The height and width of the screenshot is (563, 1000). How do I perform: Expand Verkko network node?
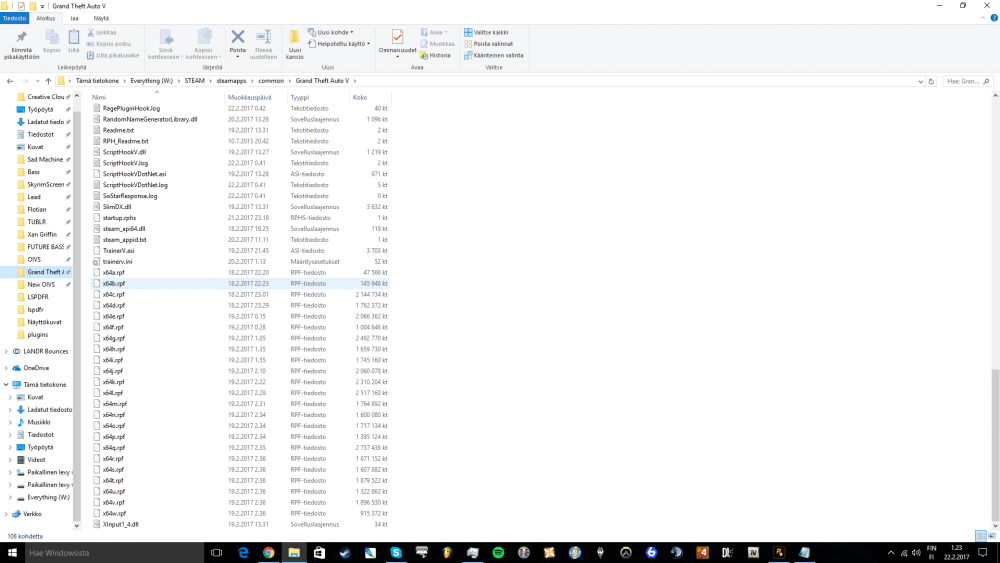pos(6,514)
